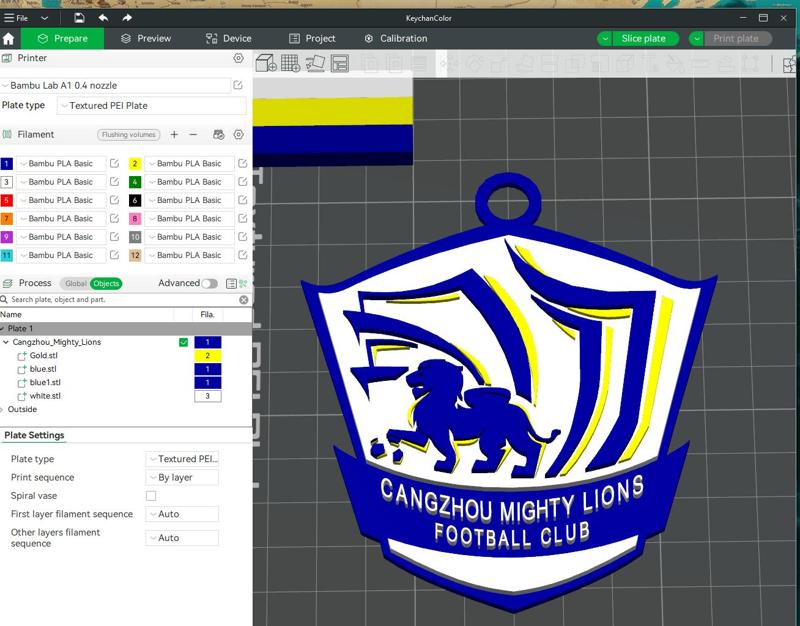Open the Print sequence dropdown
Screen dimensions: 800x626
pos(180,476)
